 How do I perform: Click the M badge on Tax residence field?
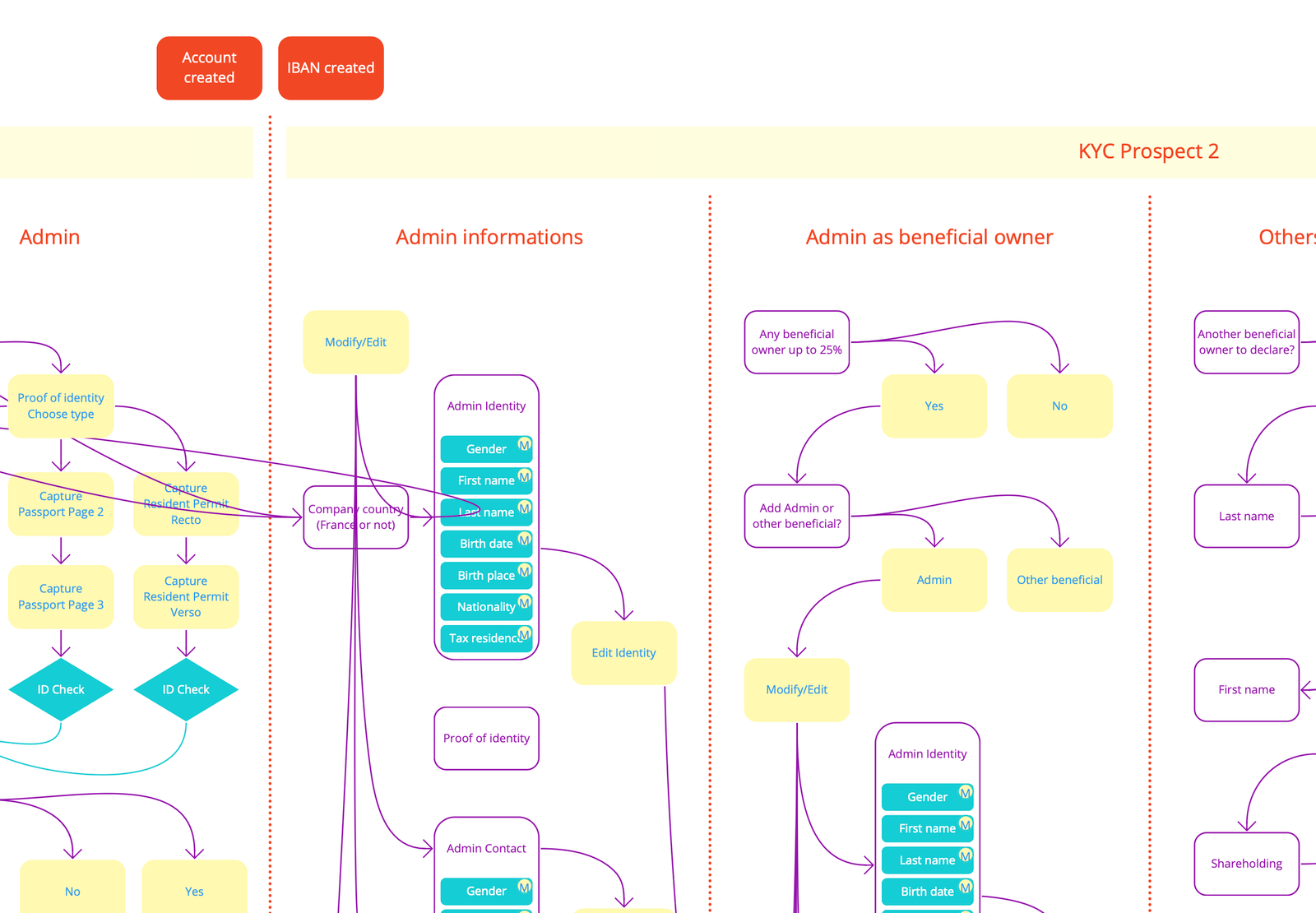(524, 634)
